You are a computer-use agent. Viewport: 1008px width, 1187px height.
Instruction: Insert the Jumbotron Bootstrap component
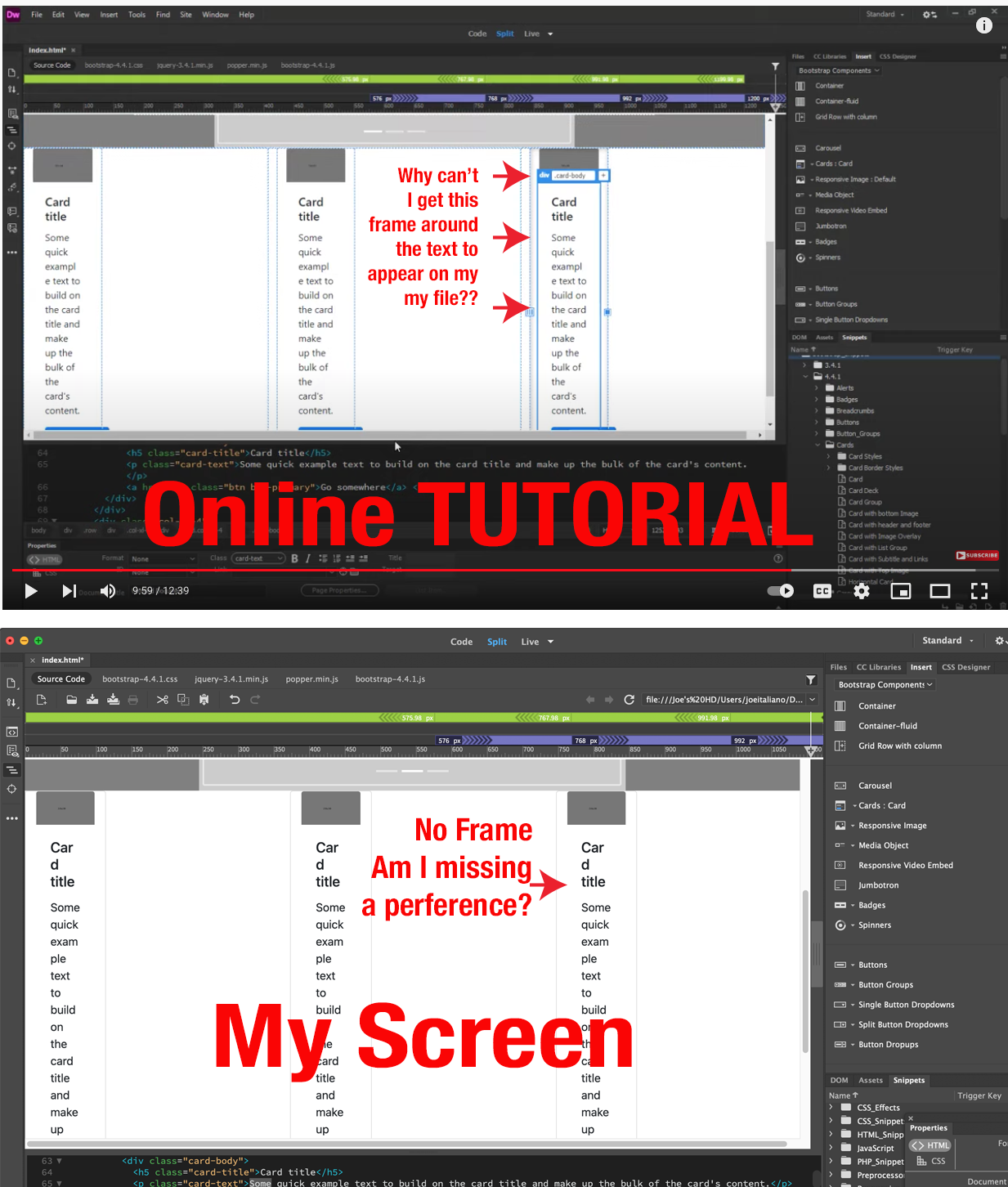pos(878,885)
